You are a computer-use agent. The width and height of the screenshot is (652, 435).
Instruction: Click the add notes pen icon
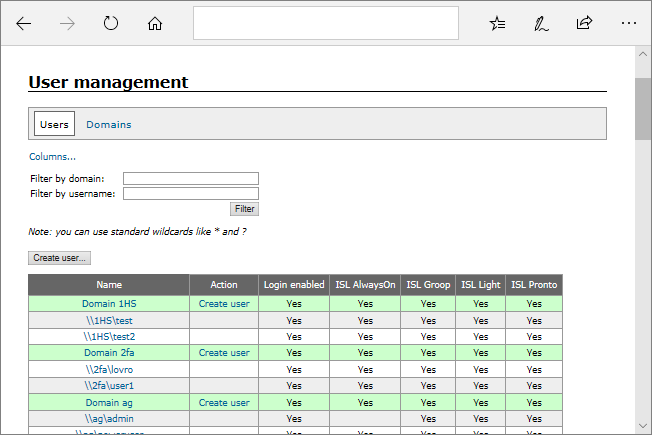(541, 23)
